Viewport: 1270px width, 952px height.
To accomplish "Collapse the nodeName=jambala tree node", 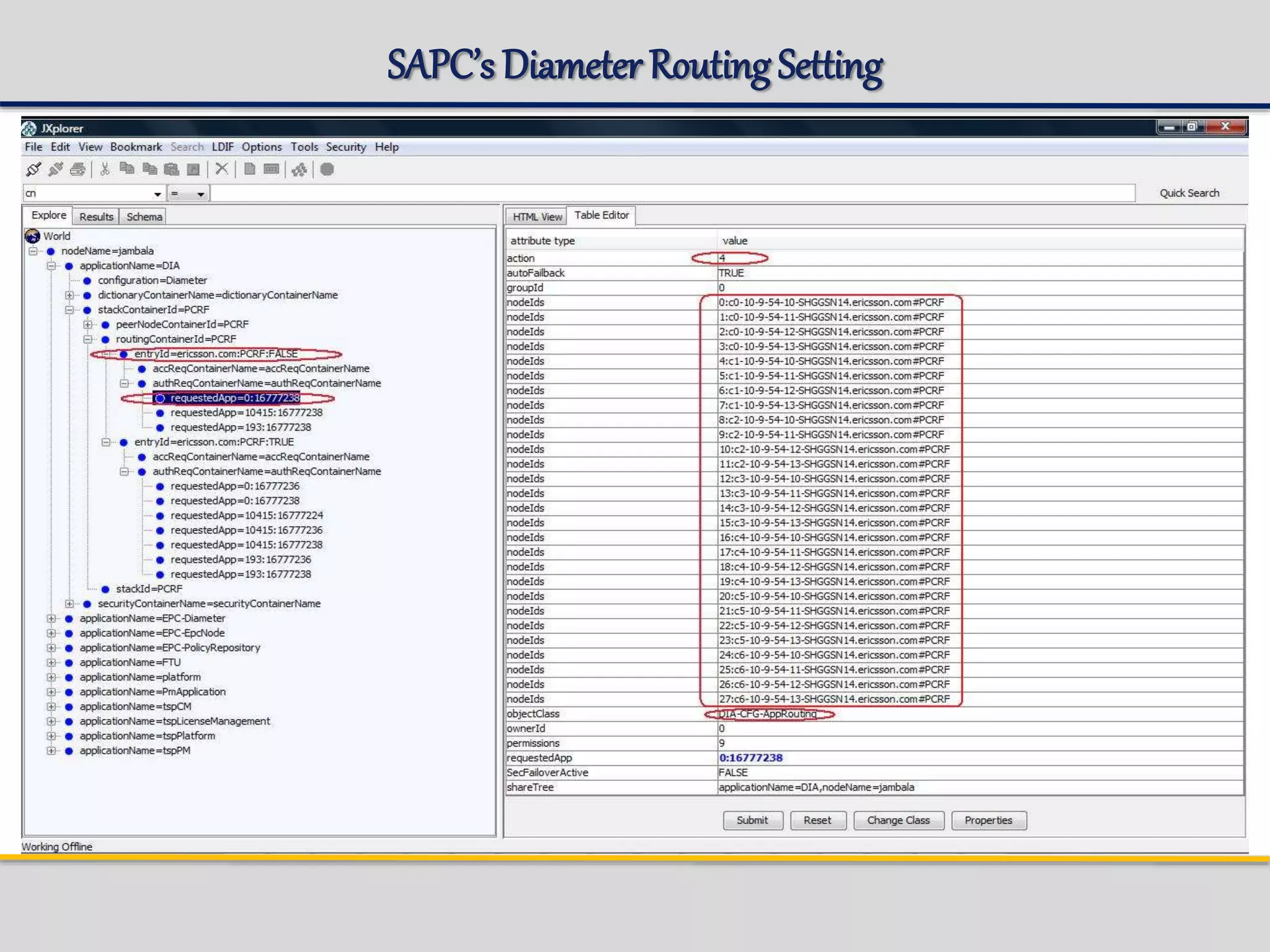I will pos(33,251).
